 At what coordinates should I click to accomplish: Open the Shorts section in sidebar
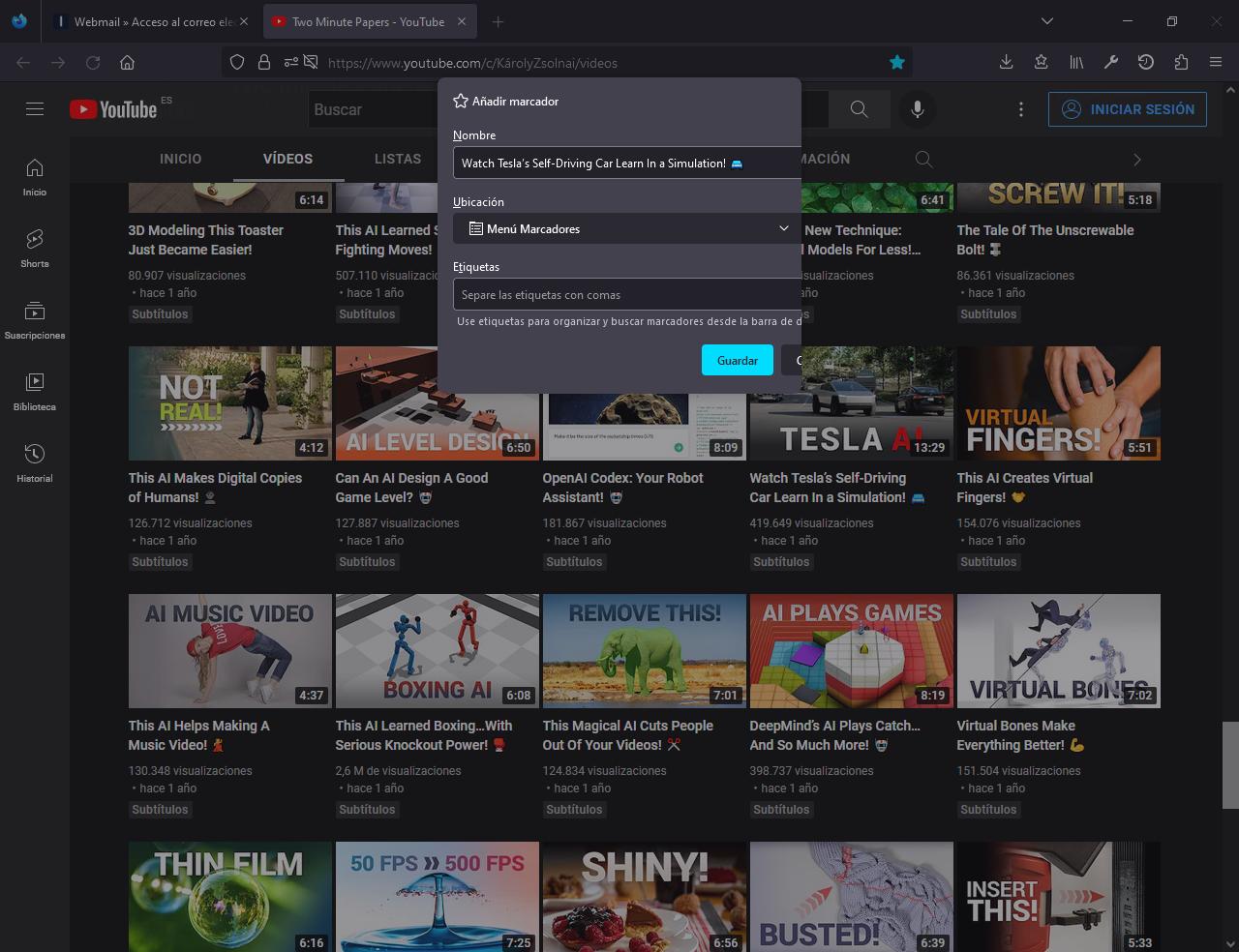(35, 248)
